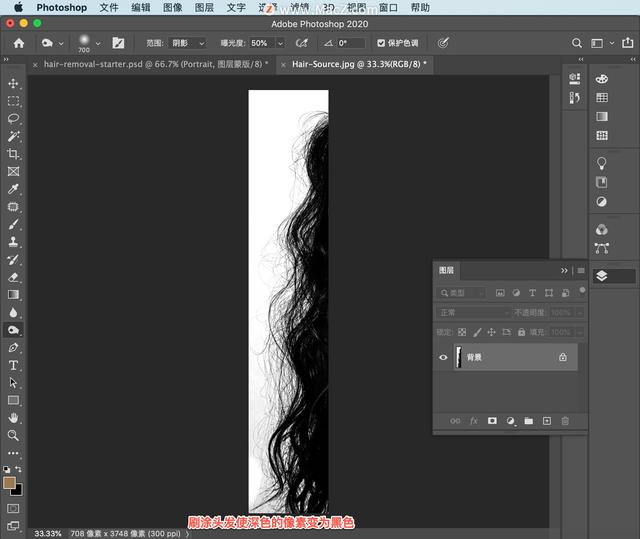The width and height of the screenshot is (640, 539).
Task: Open the Exposure 50% slider dropdown
Action: pyautogui.click(x=280, y=43)
